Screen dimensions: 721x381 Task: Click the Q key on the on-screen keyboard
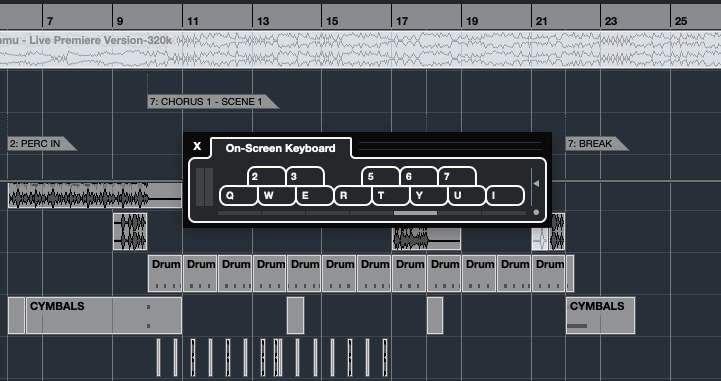(x=238, y=196)
